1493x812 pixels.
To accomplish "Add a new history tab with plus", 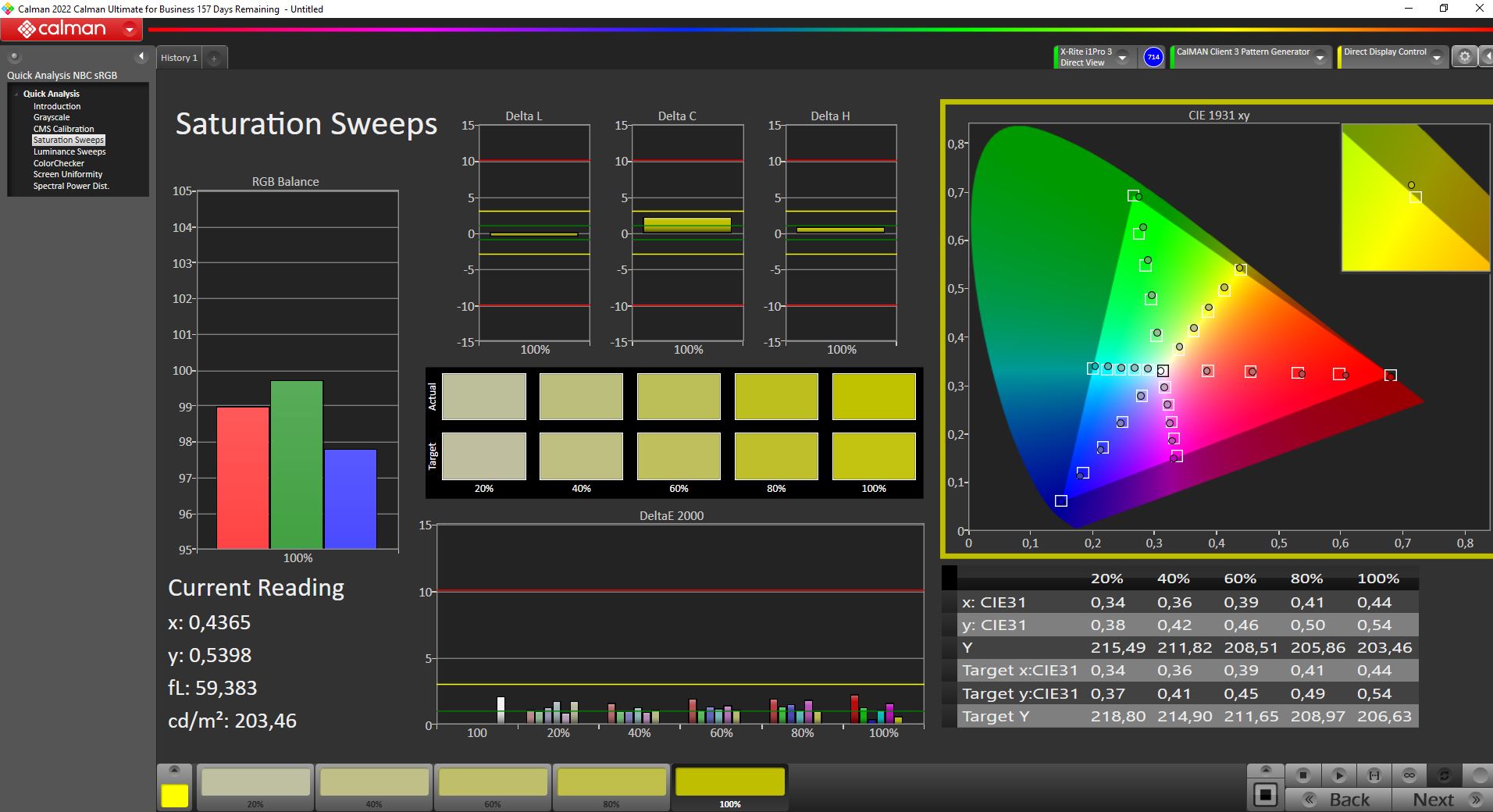I will pos(214,58).
